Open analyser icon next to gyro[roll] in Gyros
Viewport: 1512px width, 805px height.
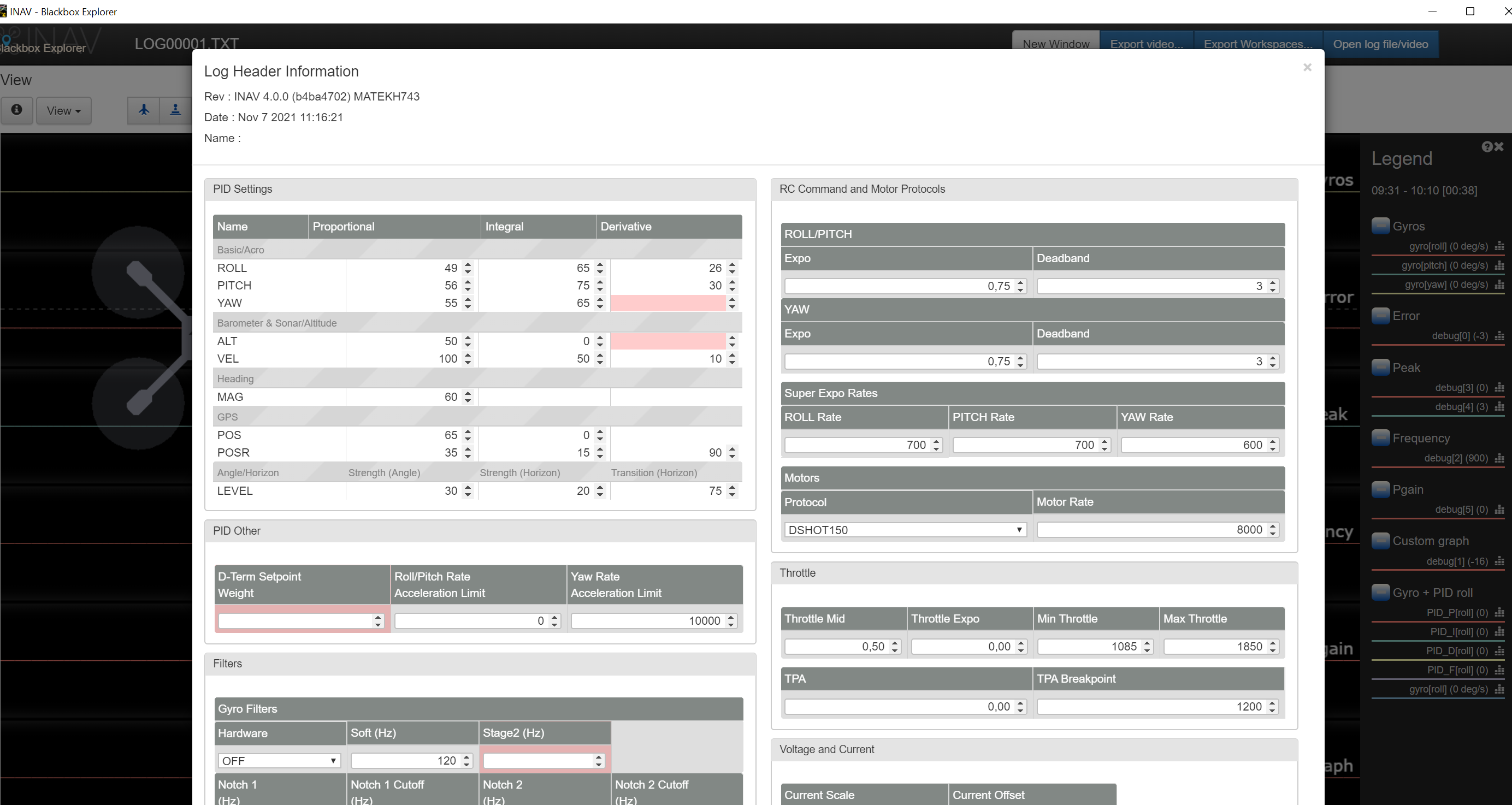coord(1499,246)
